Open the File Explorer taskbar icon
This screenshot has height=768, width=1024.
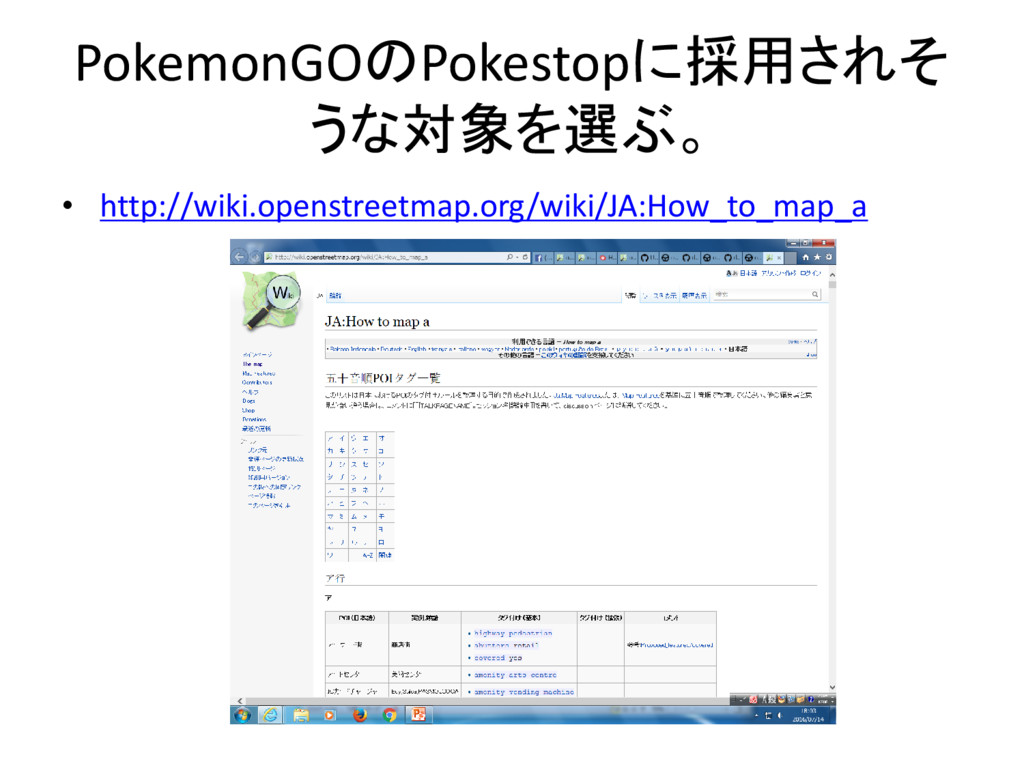[x=300, y=716]
